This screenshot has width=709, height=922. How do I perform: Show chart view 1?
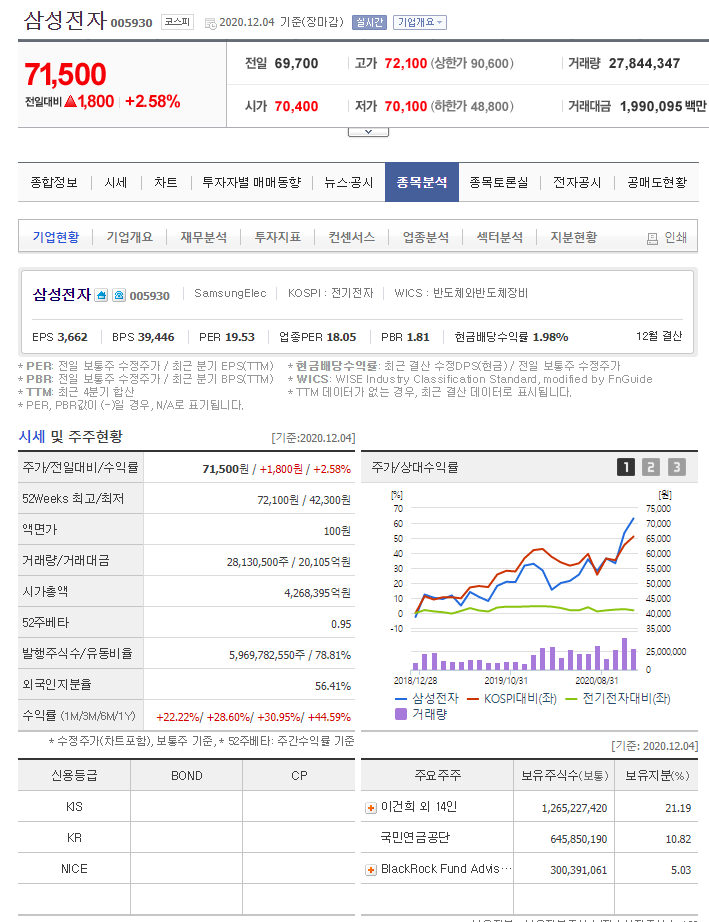point(626,467)
